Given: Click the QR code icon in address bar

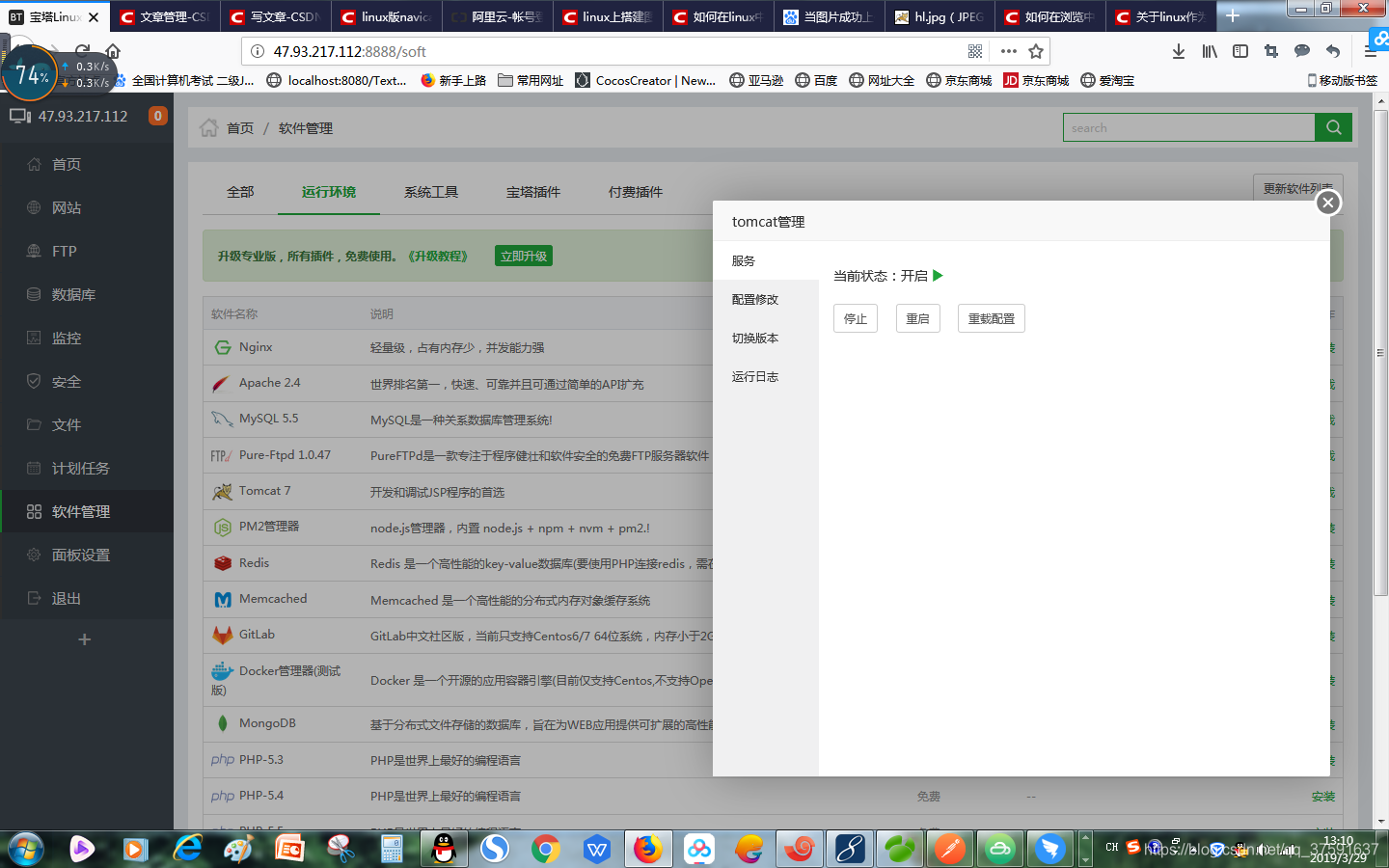Looking at the screenshot, I should (x=975, y=51).
